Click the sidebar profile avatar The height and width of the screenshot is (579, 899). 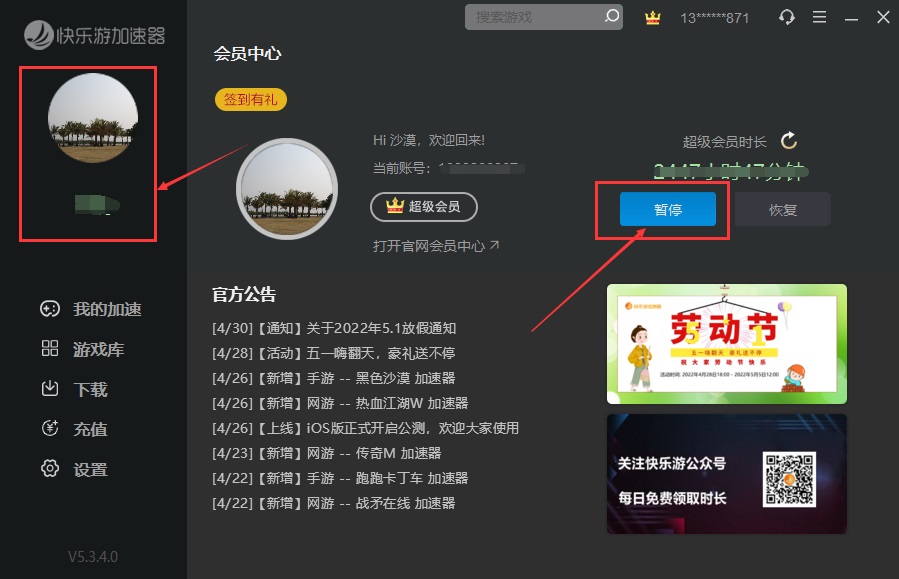click(93, 118)
